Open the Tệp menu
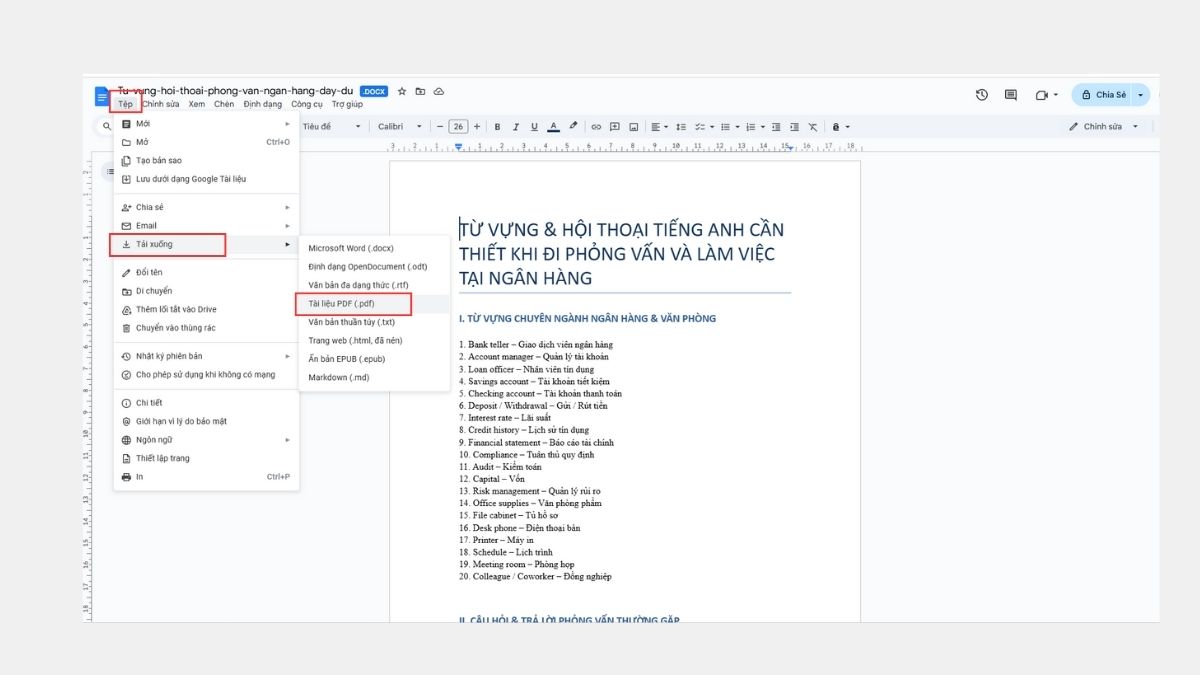The image size is (1200, 675). coord(125,104)
